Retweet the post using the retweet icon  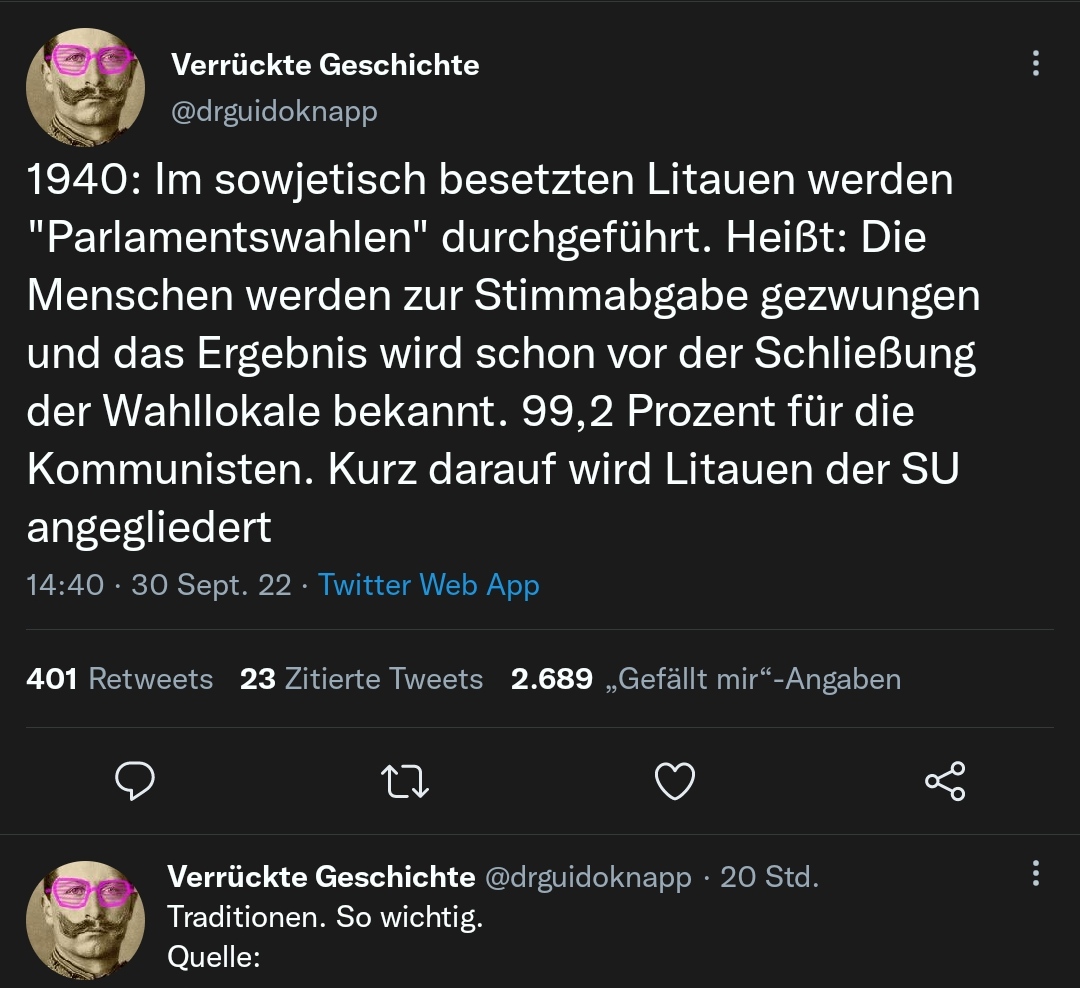(406, 781)
